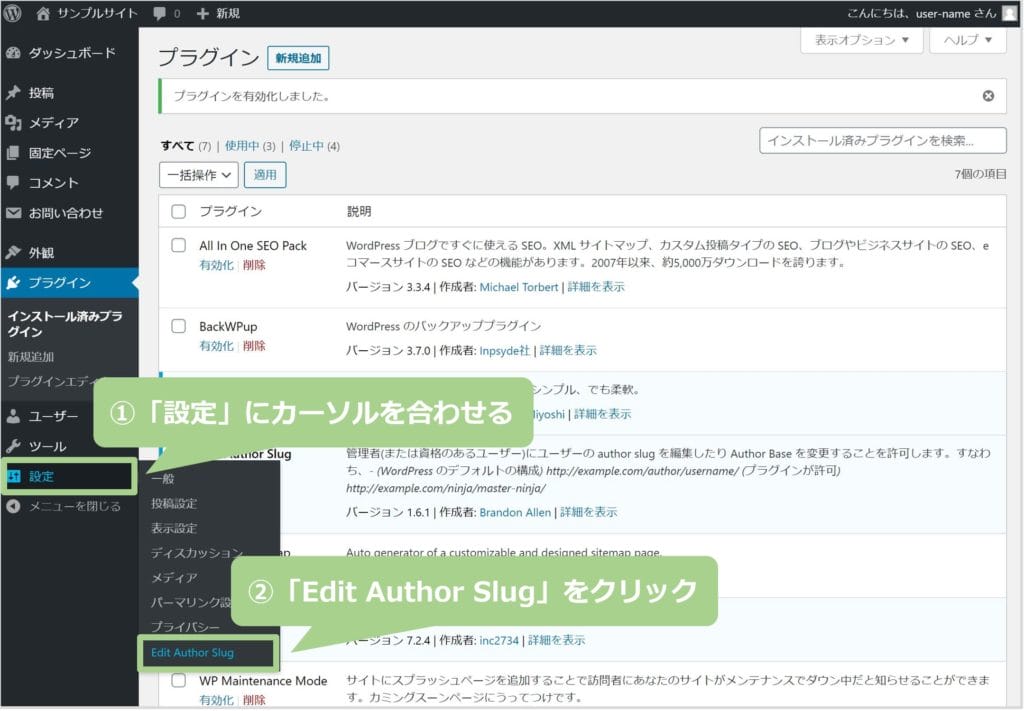Click the メディア sidebar icon
The width and height of the screenshot is (1024, 711).
pos(14,123)
